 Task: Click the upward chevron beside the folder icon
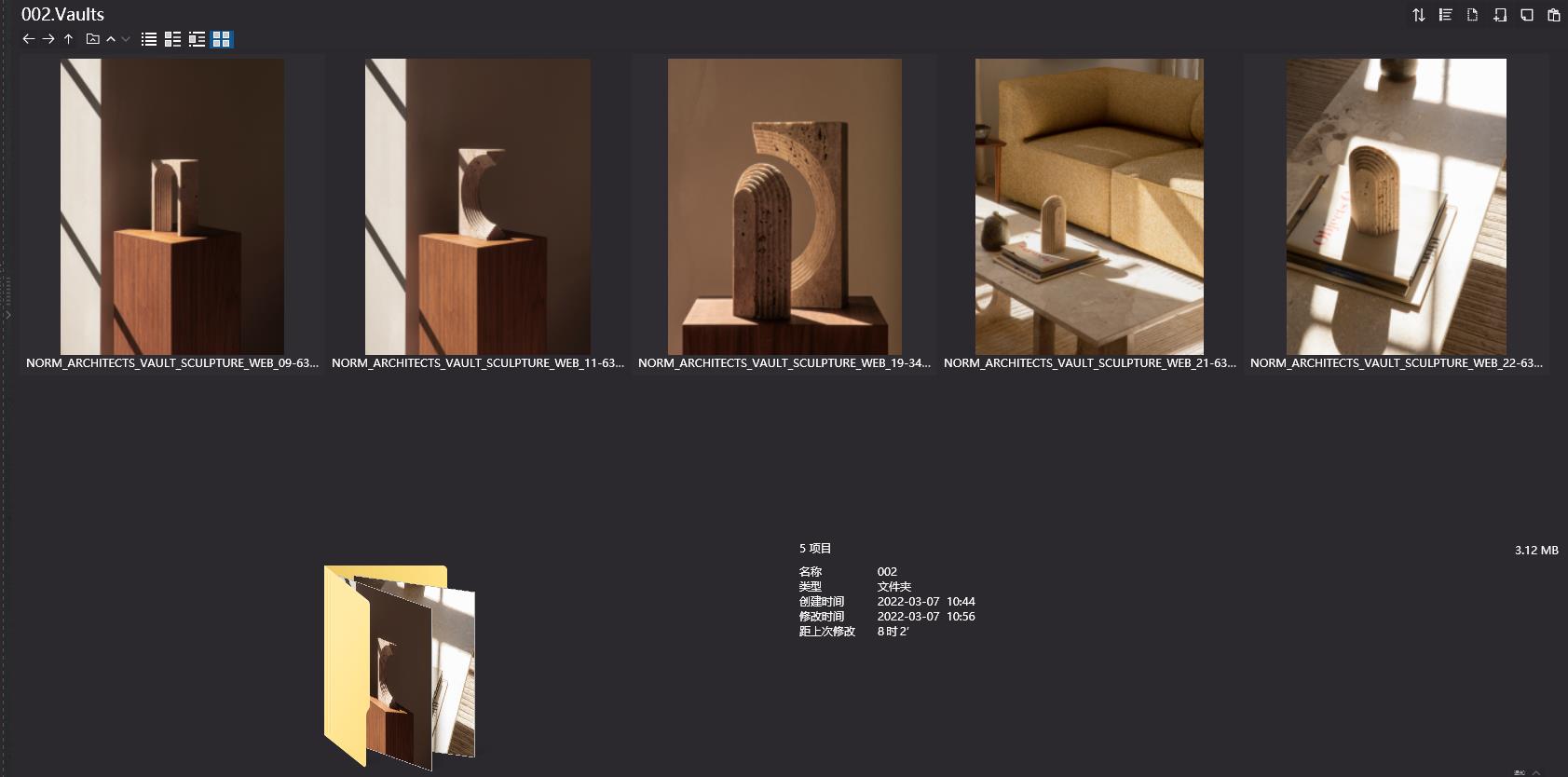coord(111,39)
